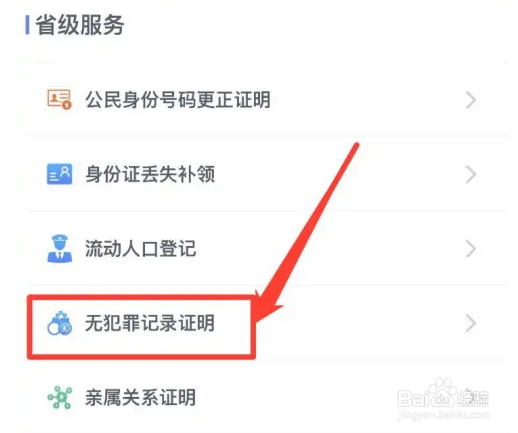
Task: Click the jingyan.baidu.com watermark text
Action: tap(444, 415)
